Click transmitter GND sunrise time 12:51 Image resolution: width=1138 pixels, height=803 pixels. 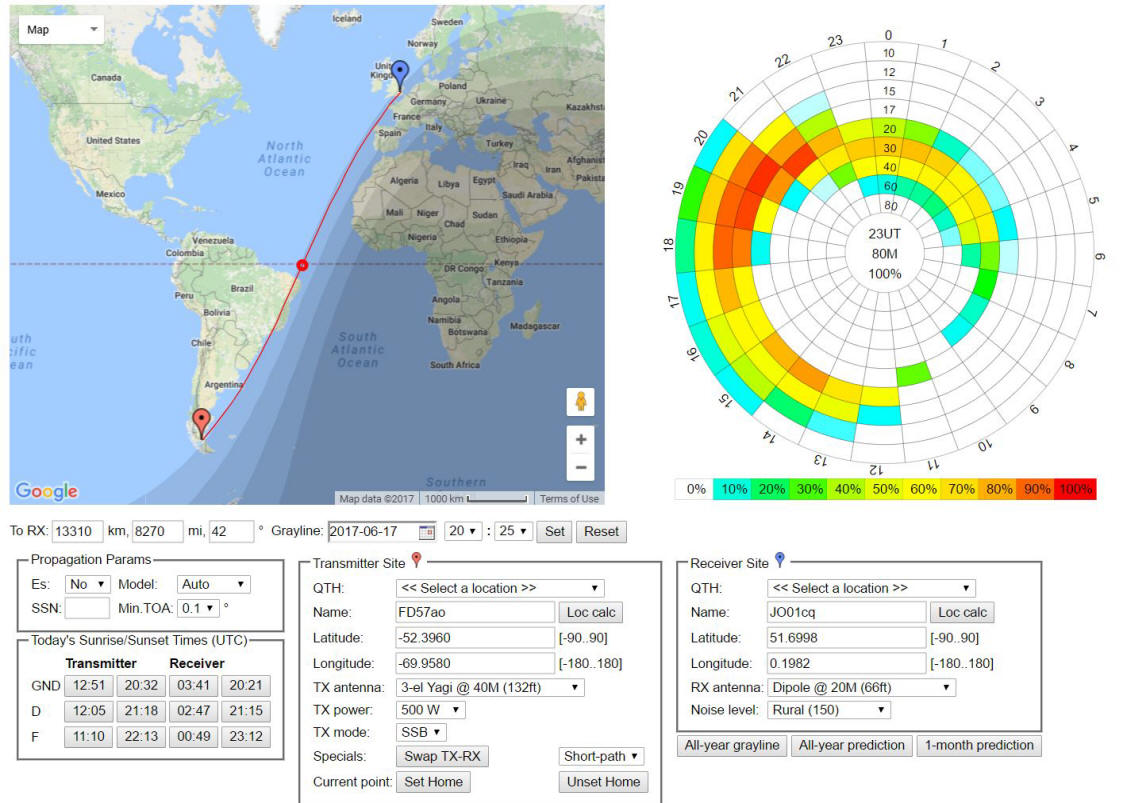tap(87, 686)
